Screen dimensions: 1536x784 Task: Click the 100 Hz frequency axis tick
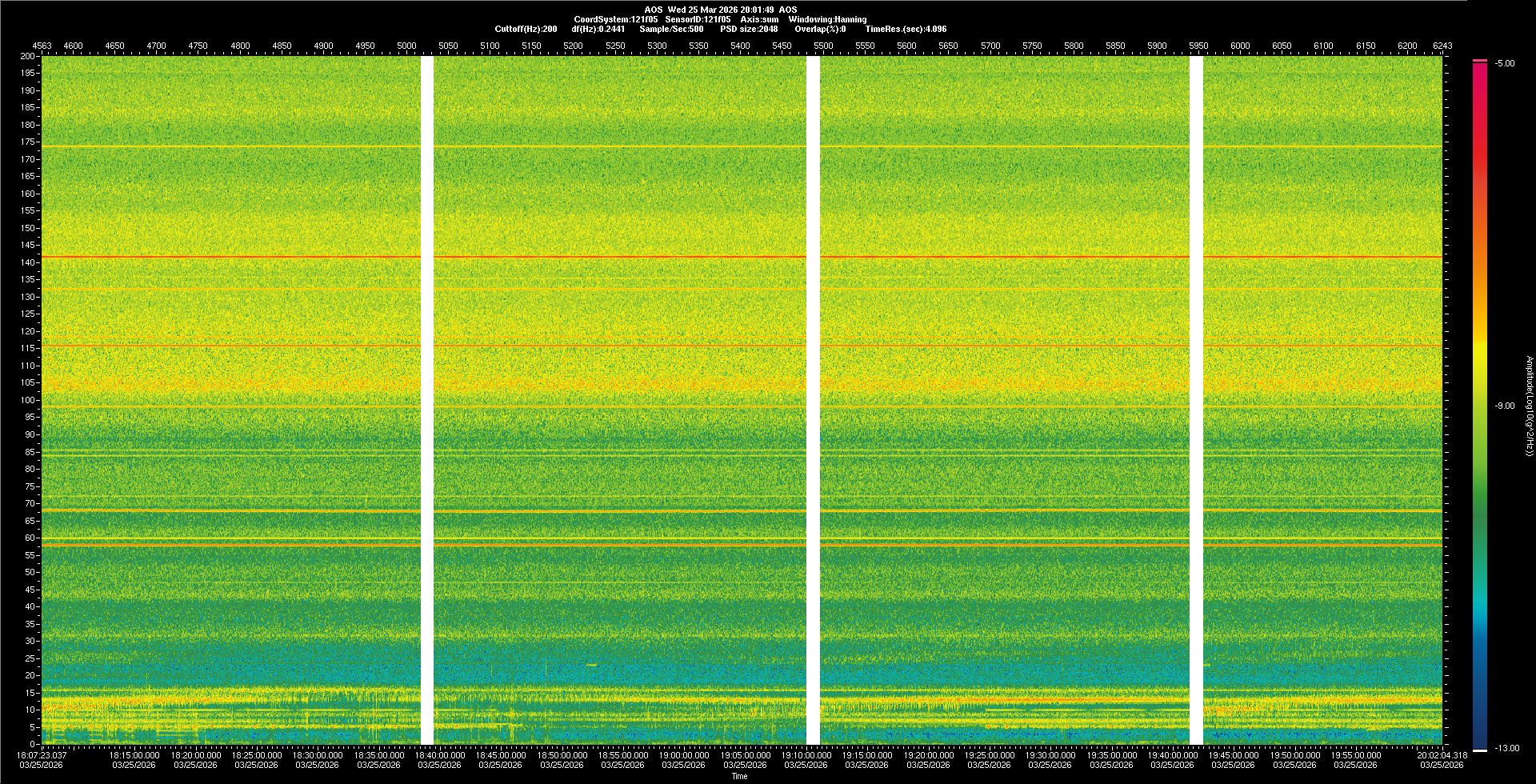coord(28,400)
